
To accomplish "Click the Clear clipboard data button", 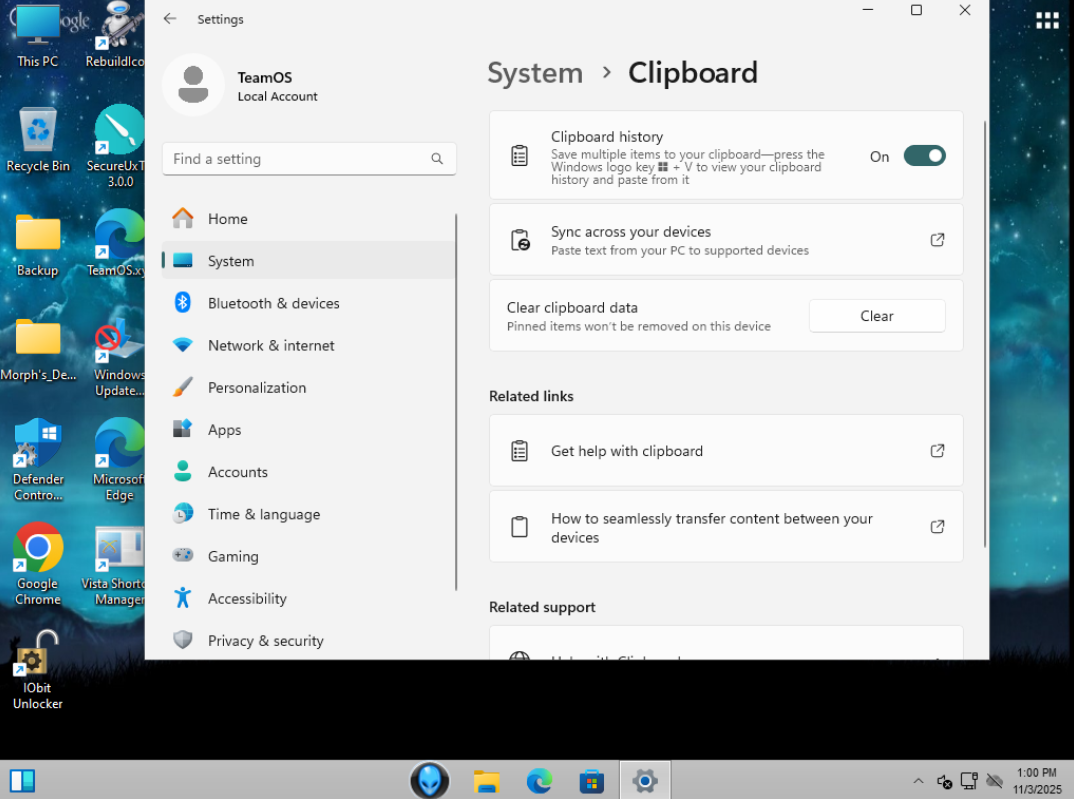I will click(x=877, y=316).
